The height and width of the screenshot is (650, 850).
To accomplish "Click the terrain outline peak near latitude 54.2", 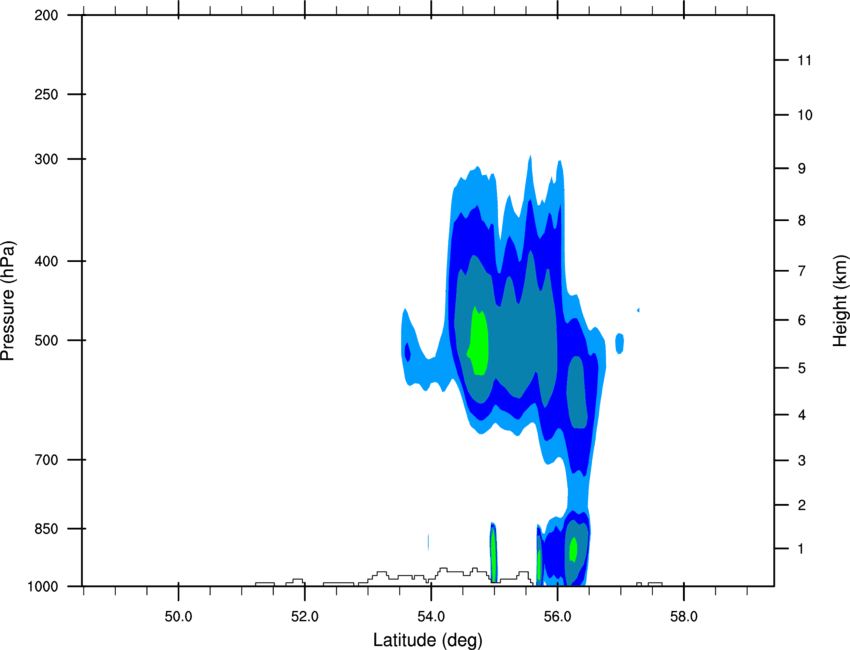I will 444,569.
